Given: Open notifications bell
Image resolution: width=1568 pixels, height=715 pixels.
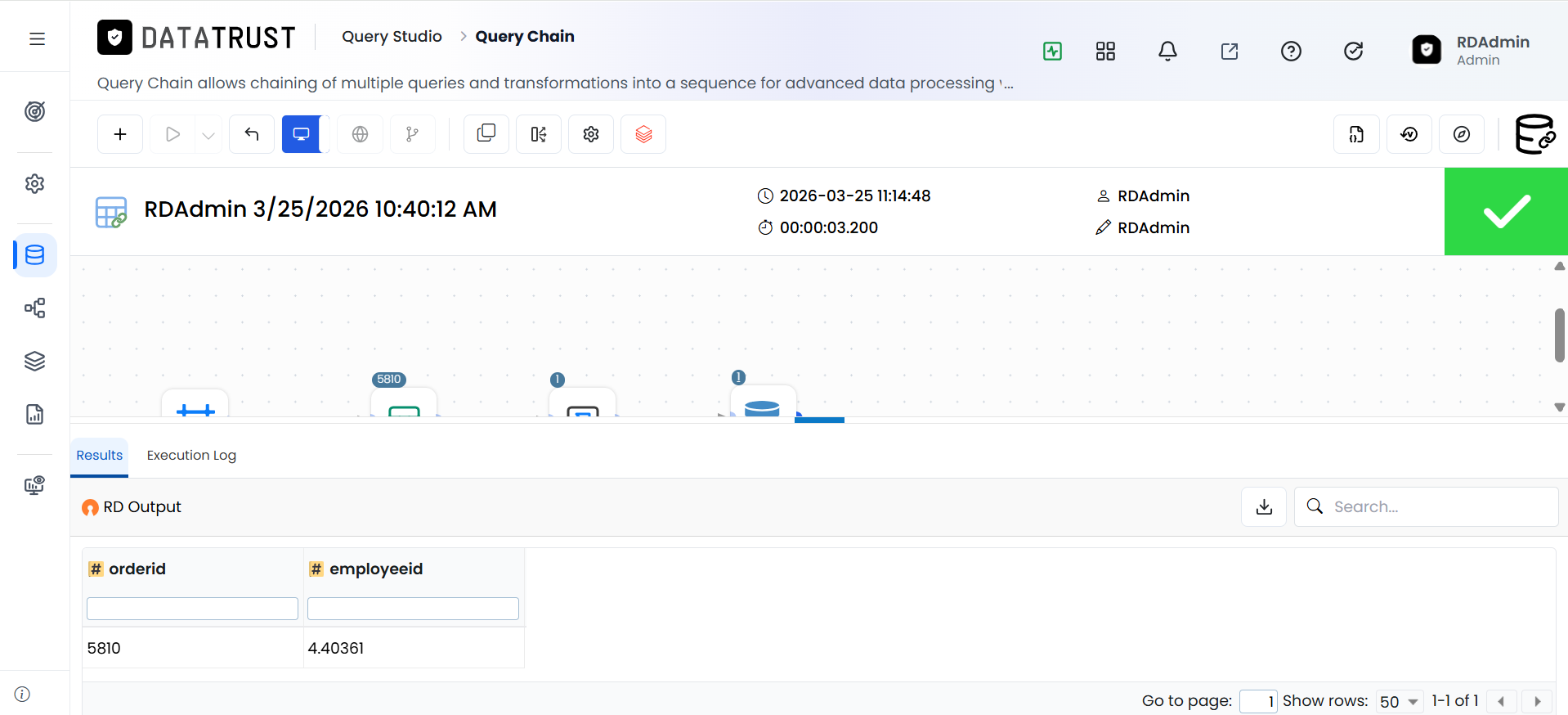Looking at the screenshot, I should click(1167, 52).
